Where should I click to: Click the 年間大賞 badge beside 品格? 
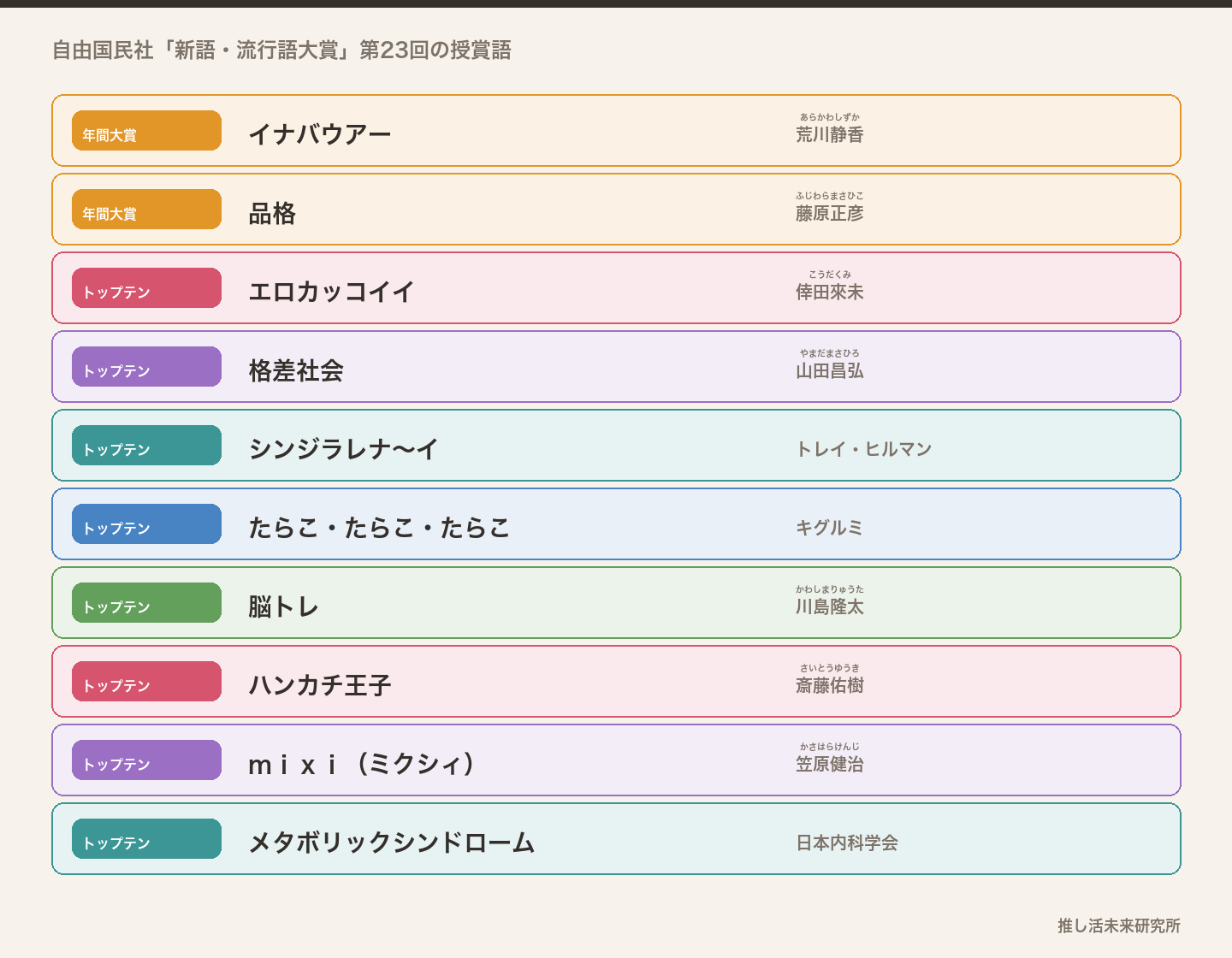pyautogui.click(x=146, y=210)
